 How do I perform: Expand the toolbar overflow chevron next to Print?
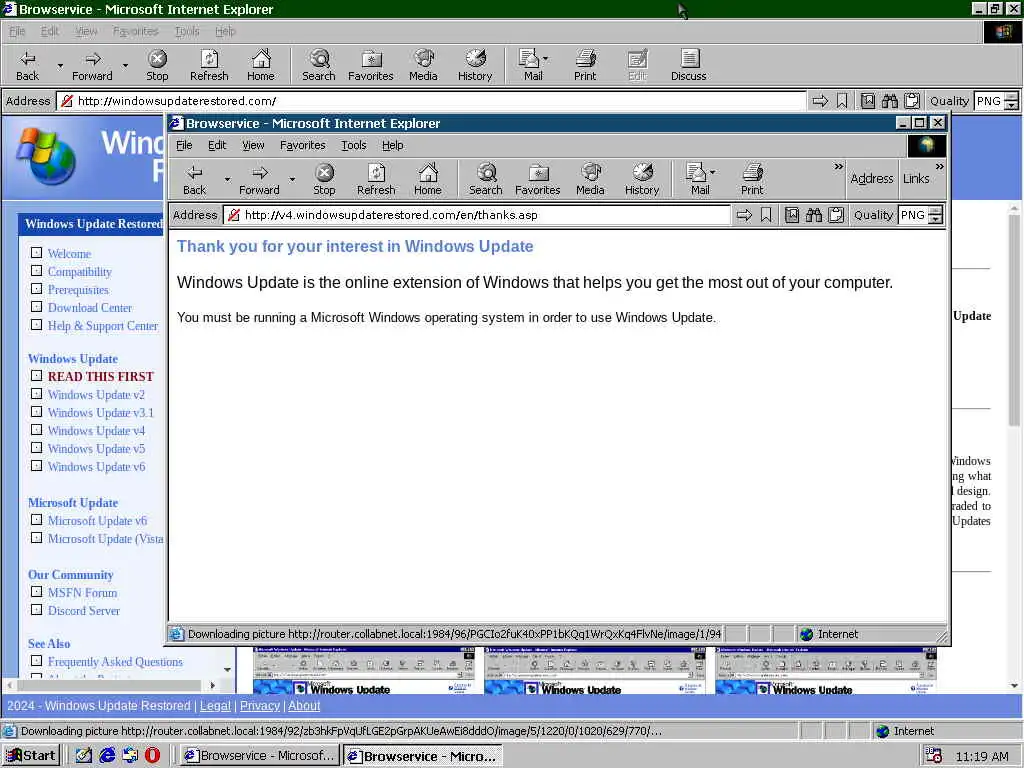point(839,167)
